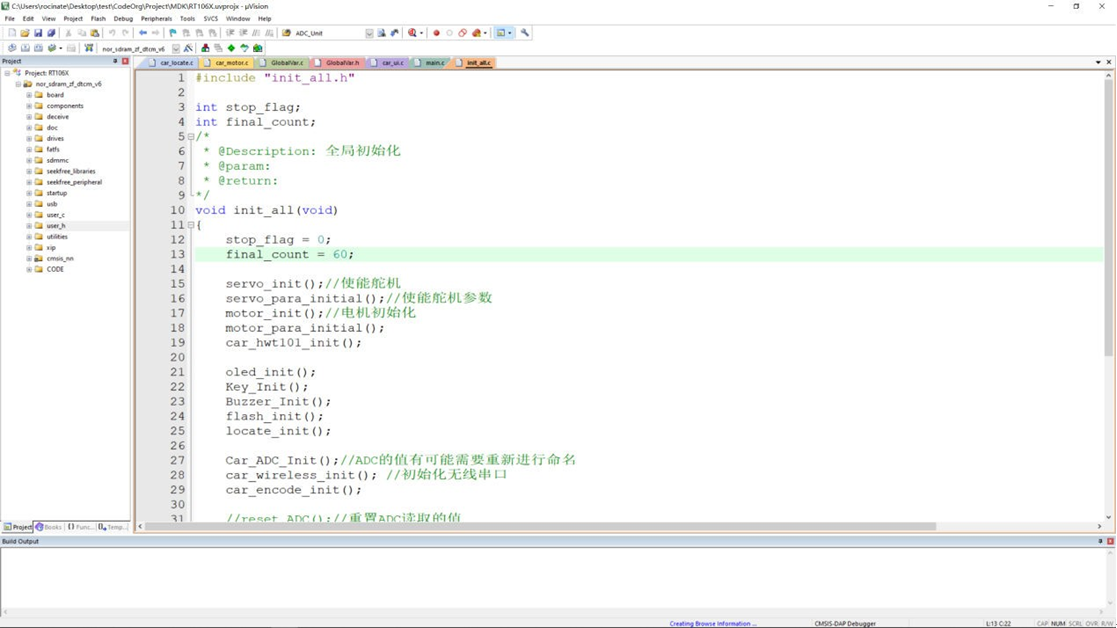
Task: Collapse the comment block at line 5
Action: pos(191,137)
